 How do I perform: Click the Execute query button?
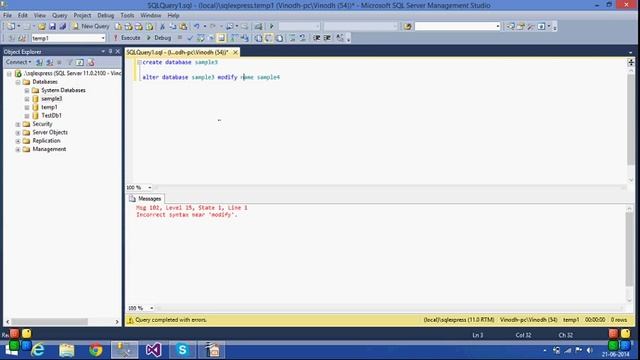click(x=127, y=38)
